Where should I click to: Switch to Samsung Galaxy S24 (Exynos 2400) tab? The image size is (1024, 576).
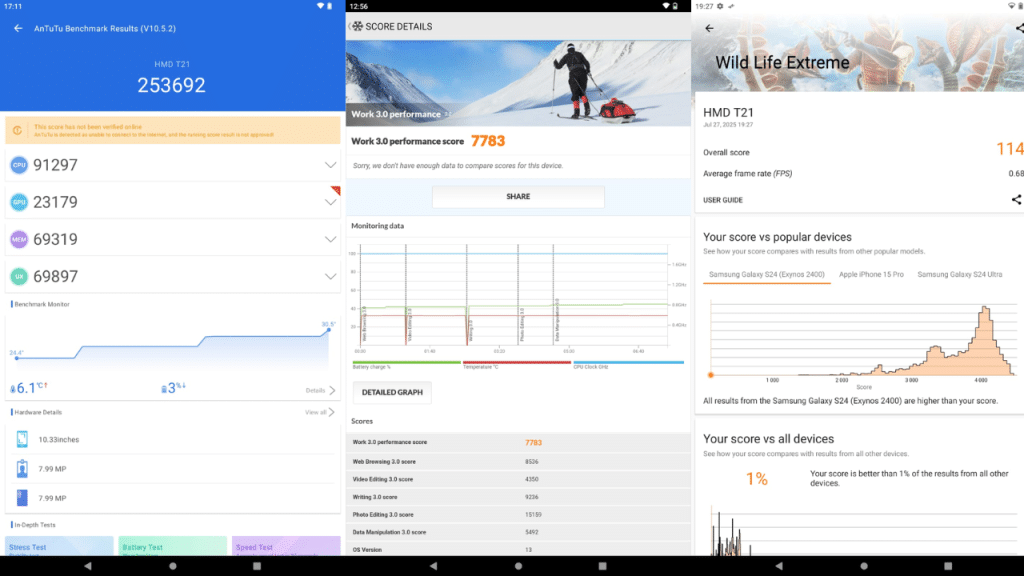click(767, 275)
